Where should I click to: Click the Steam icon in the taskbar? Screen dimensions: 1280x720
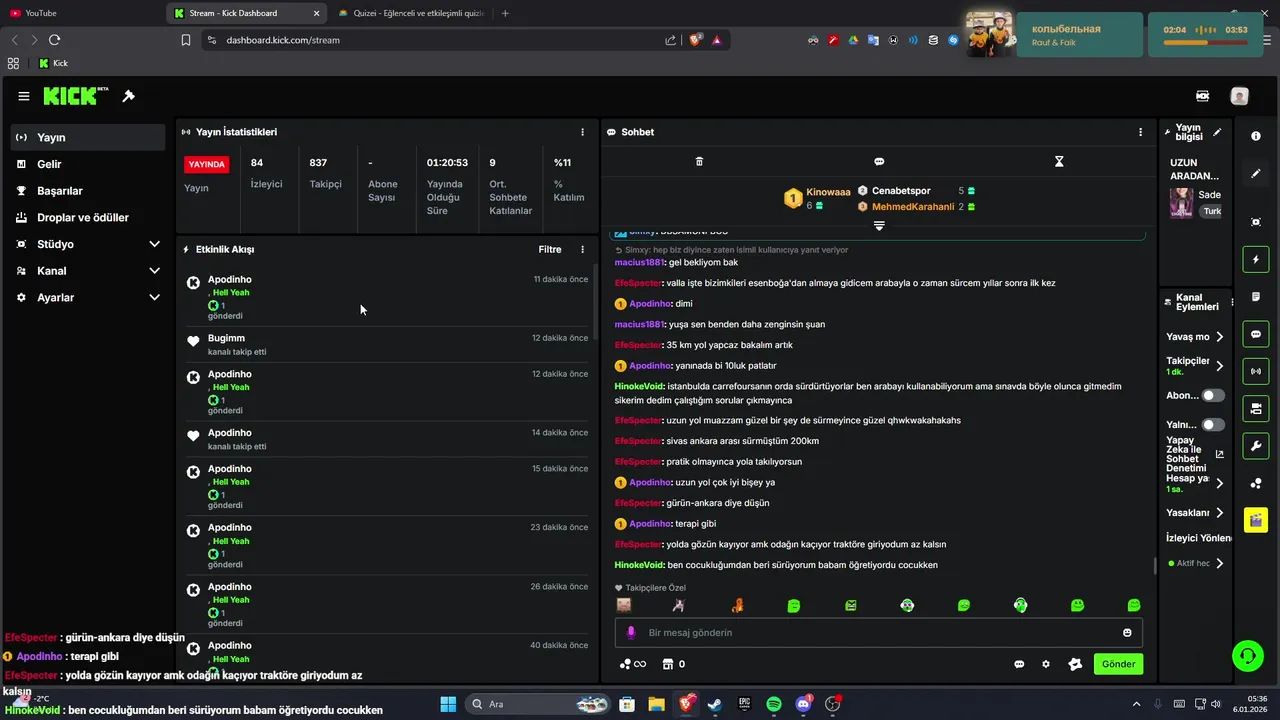[714, 704]
